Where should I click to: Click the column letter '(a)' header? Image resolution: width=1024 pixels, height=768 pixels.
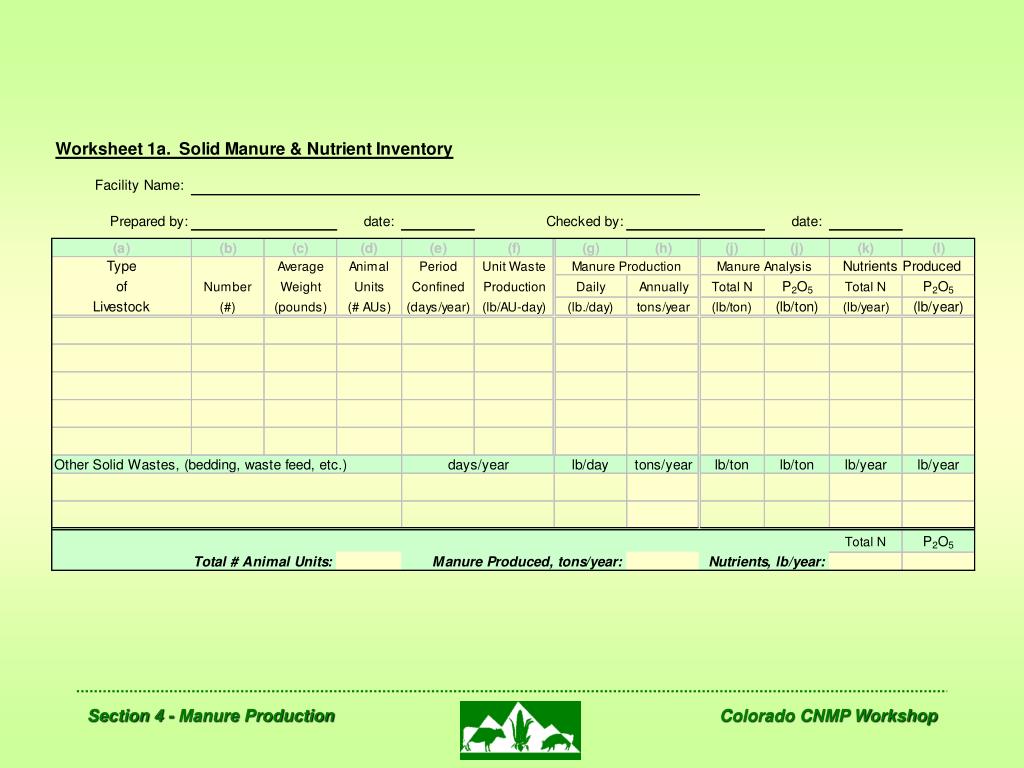tap(121, 248)
